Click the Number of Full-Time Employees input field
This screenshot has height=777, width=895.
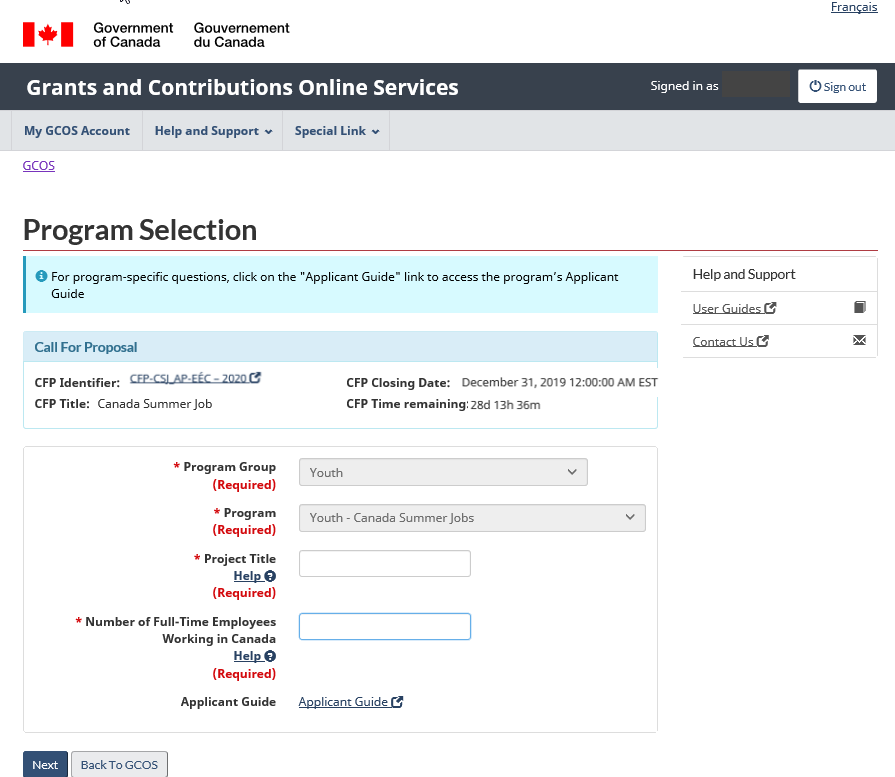384,627
